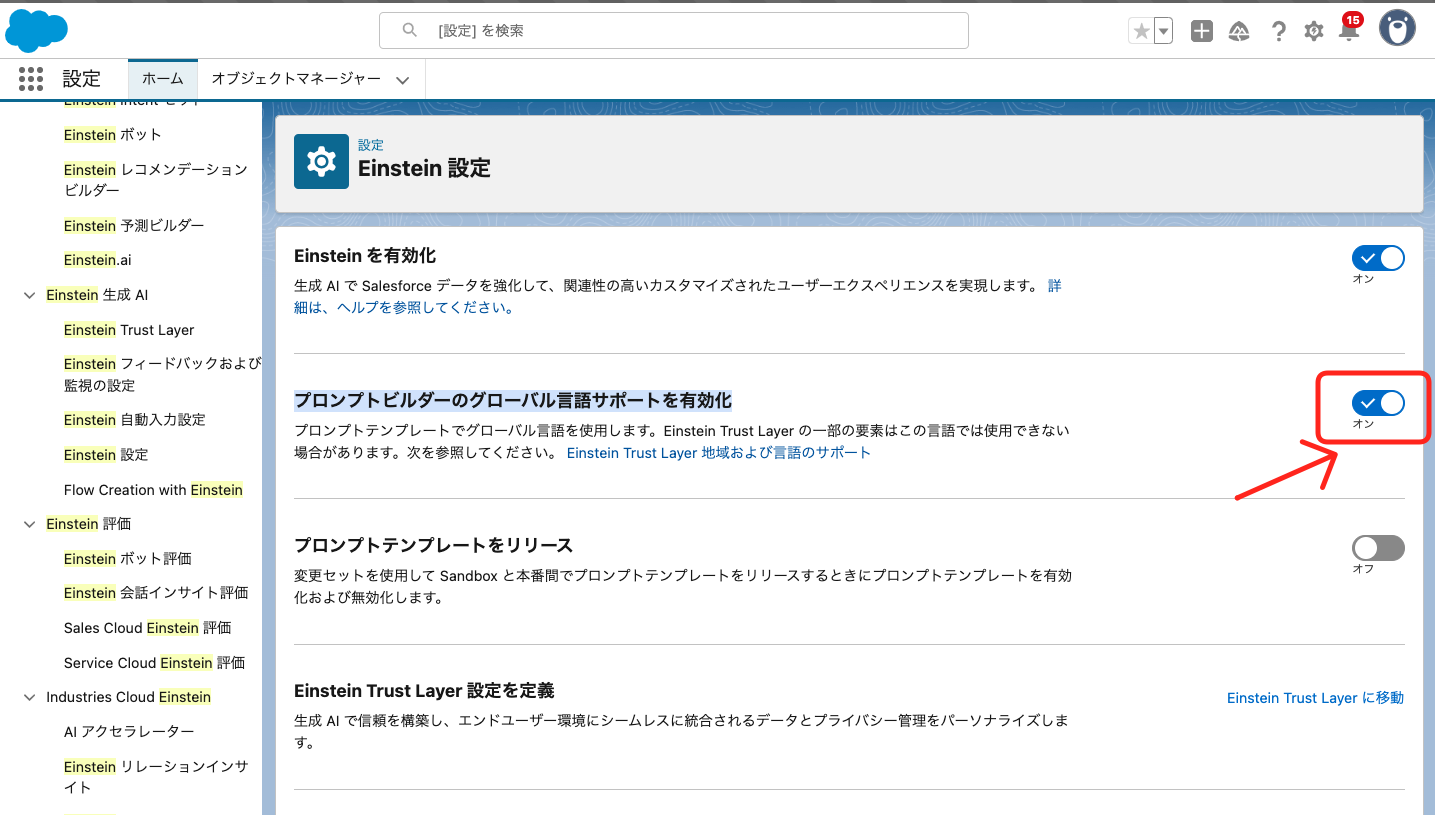Open Einstein 自動入力設定 in sidebar
The height and width of the screenshot is (815, 1435).
[135, 420]
